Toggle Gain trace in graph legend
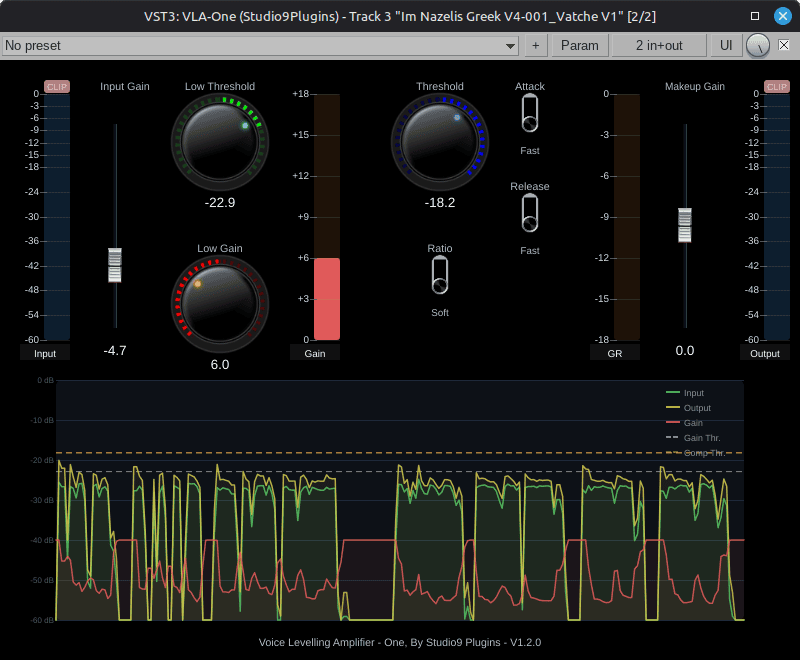800x660 pixels. [684, 423]
